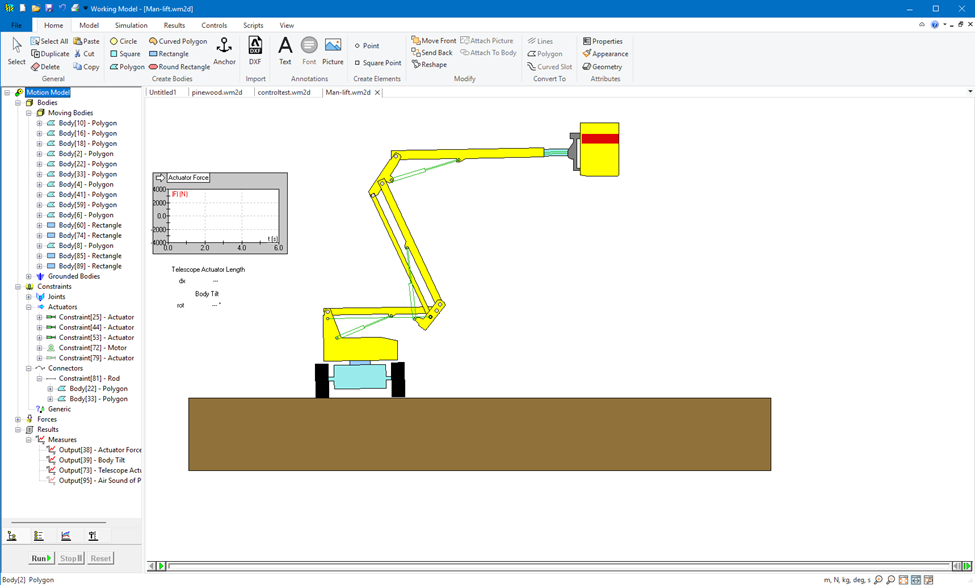Insert a Picture annotation
This screenshot has height=585, width=975.
coord(333,48)
